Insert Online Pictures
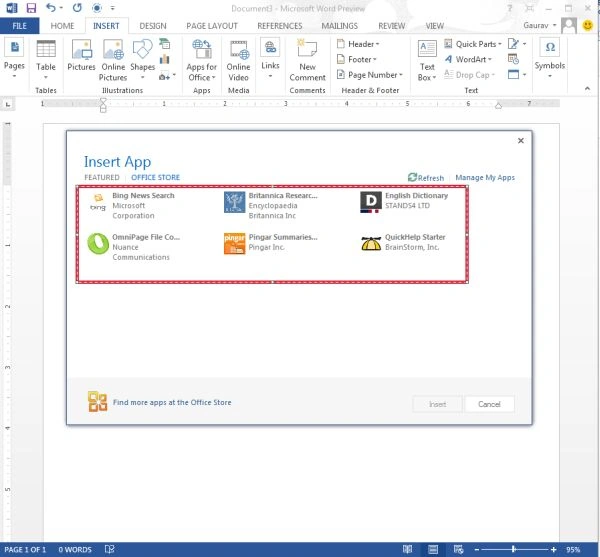Image resolution: width=600 pixels, height=557 pixels. [113, 60]
